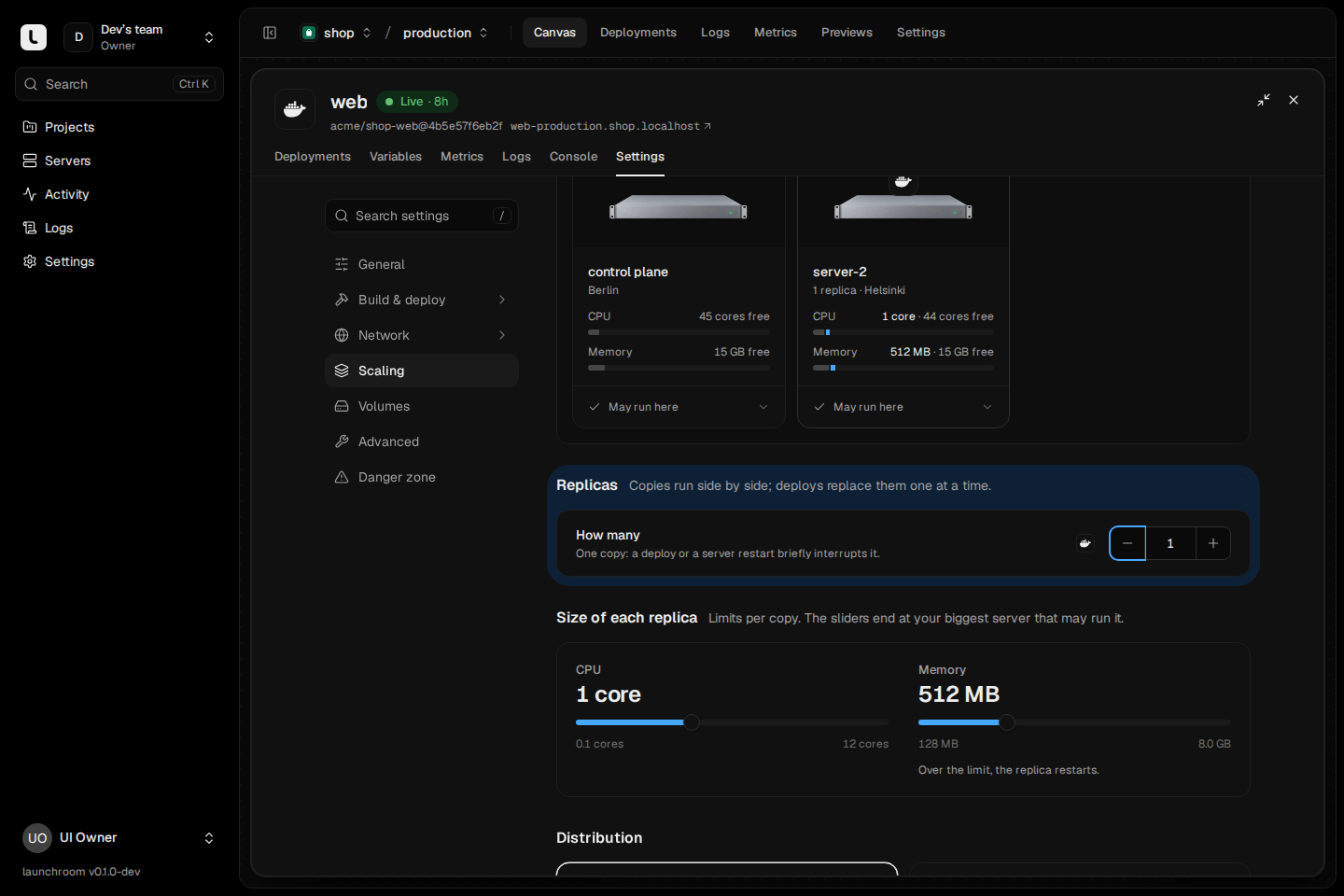Image resolution: width=1344 pixels, height=896 pixels.
Task: Click the acme/shop-web@4b5e57f6eb2f commit text
Action: [x=416, y=126]
